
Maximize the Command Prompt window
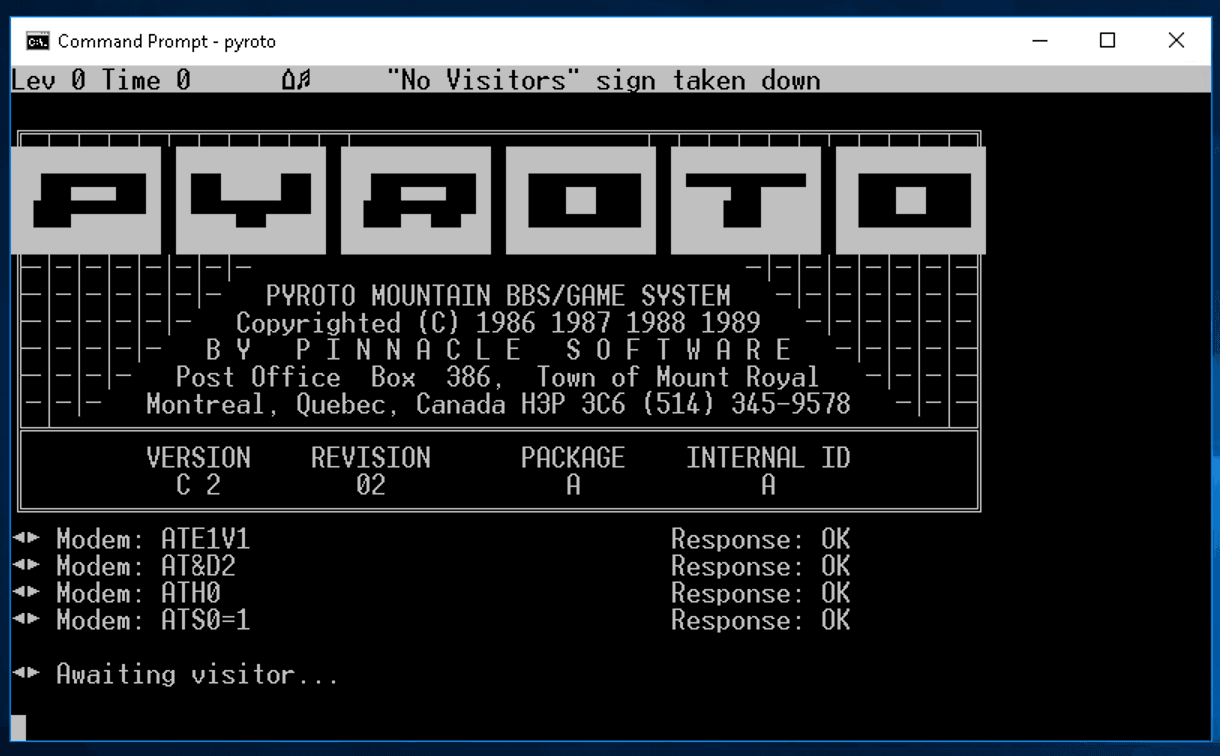(x=1107, y=41)
